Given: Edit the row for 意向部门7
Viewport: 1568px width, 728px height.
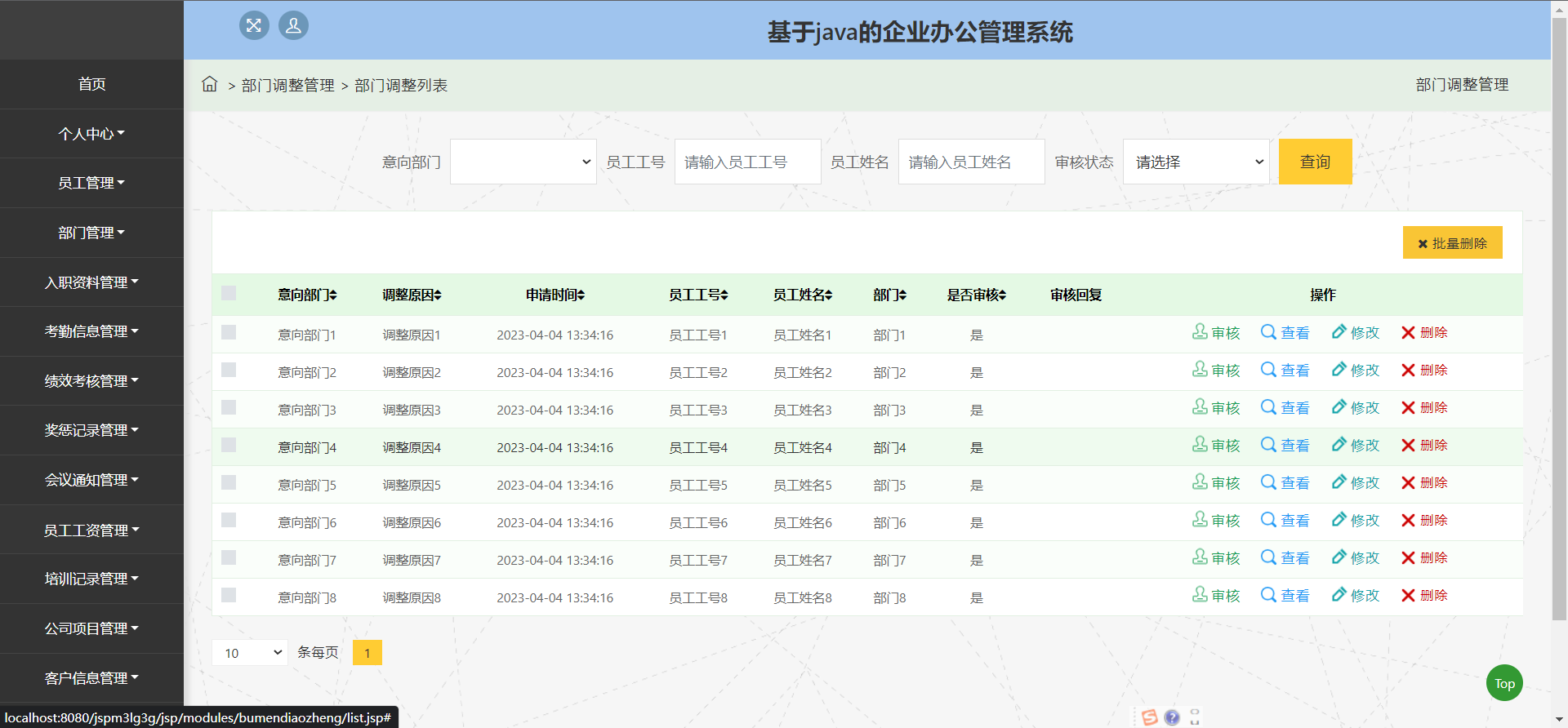Looking at the screenshot, I should pyautogui.click(x=1356, y=557).
